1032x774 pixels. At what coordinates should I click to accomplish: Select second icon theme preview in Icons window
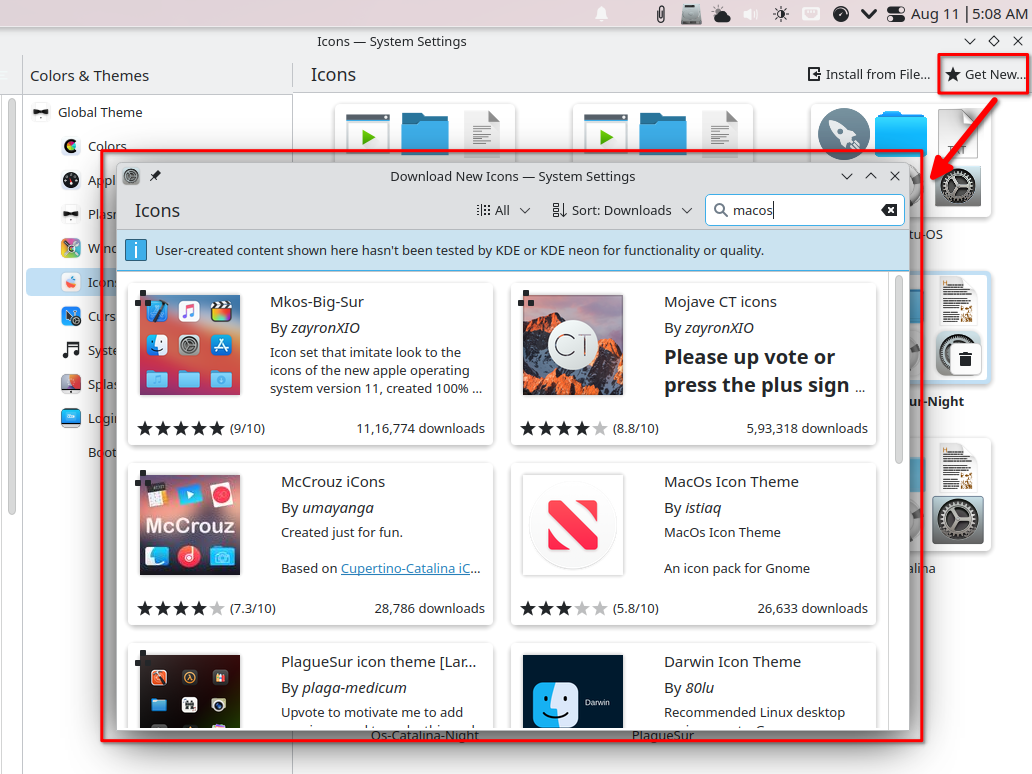[x=663, y=133]
